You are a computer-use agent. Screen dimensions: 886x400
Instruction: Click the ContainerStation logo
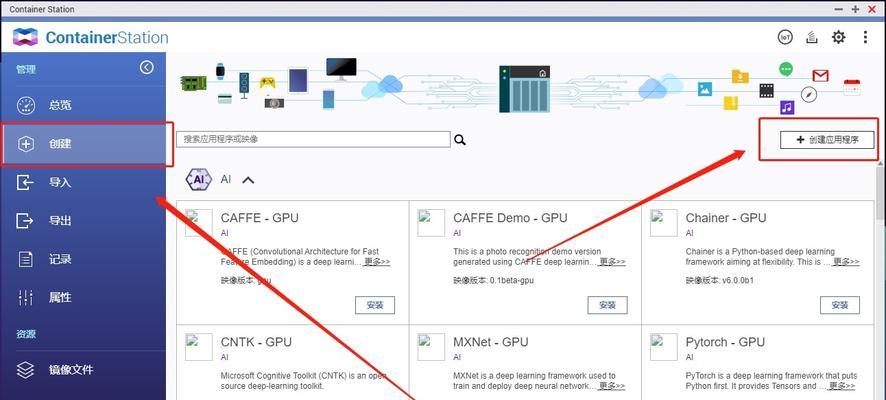[90, 38]
